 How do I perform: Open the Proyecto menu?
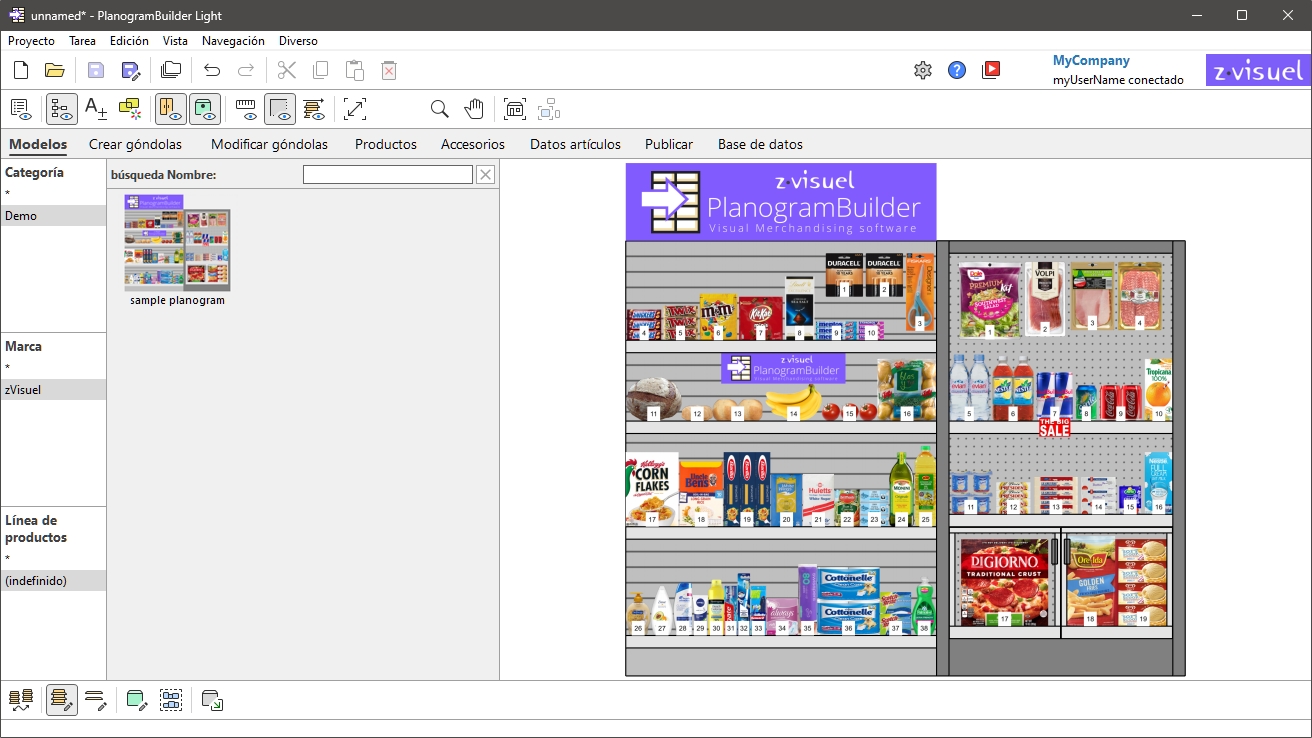[31, 41]
